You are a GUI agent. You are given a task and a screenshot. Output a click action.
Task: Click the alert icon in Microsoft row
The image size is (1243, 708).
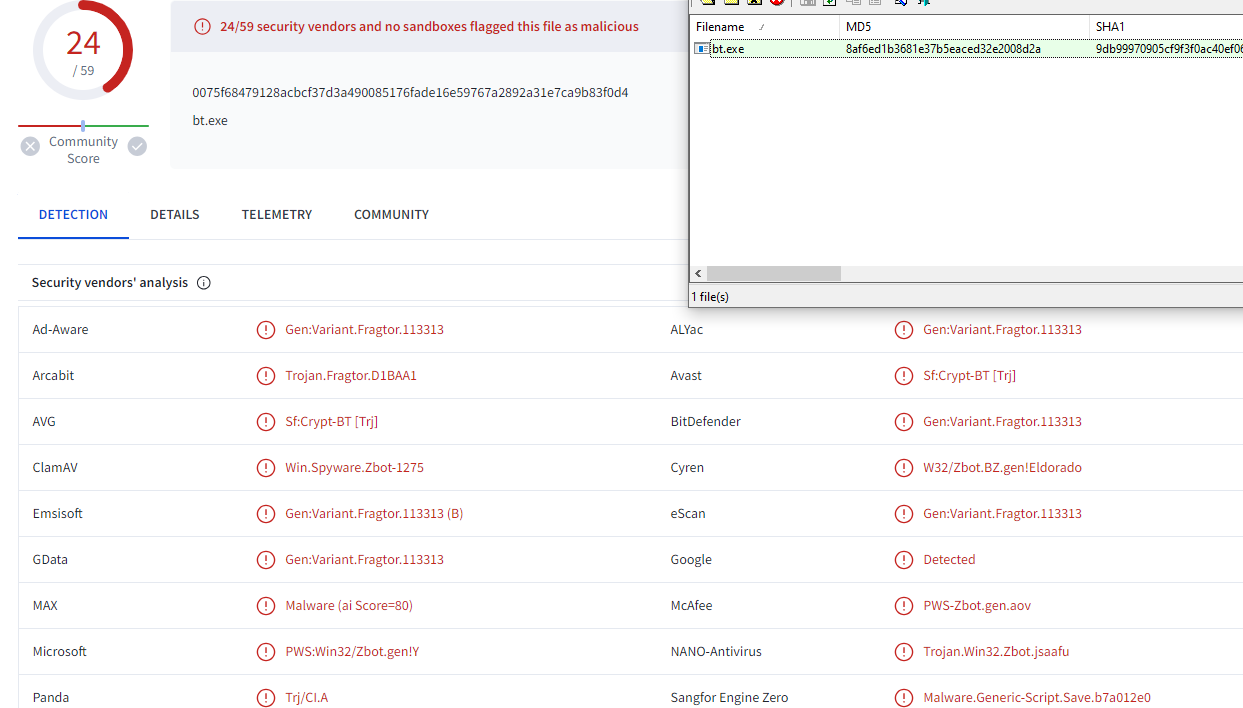click(x=266, y=652)
